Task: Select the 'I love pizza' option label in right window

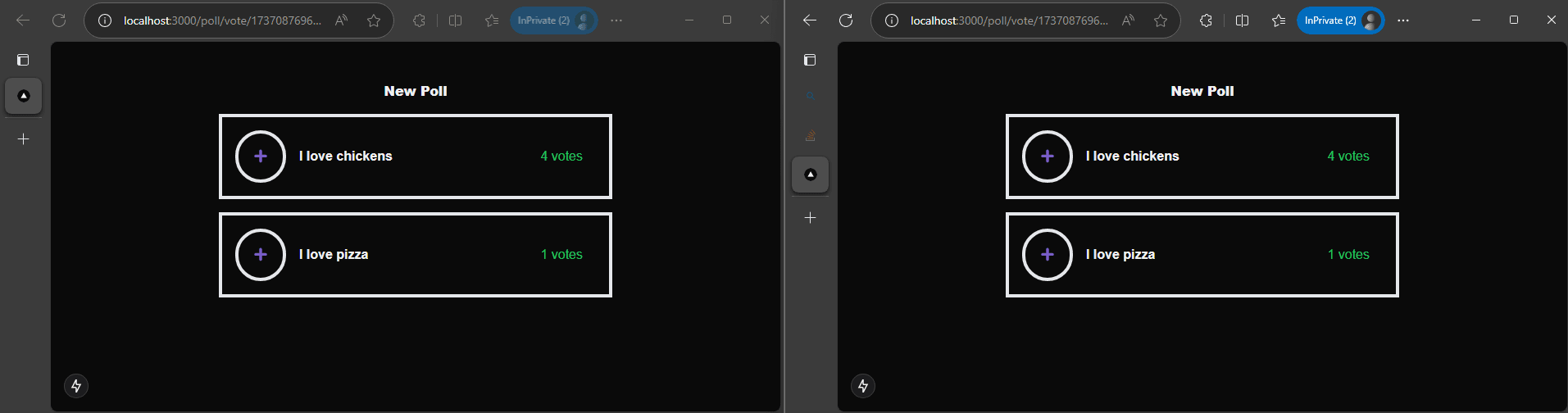Action: click(1120, 254)
